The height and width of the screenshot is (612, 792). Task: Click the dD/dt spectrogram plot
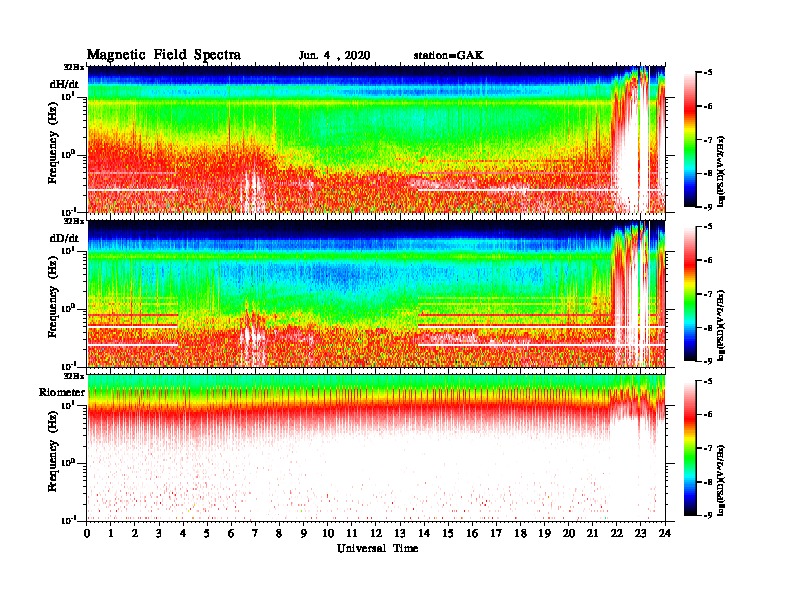(x=376, y=293)
